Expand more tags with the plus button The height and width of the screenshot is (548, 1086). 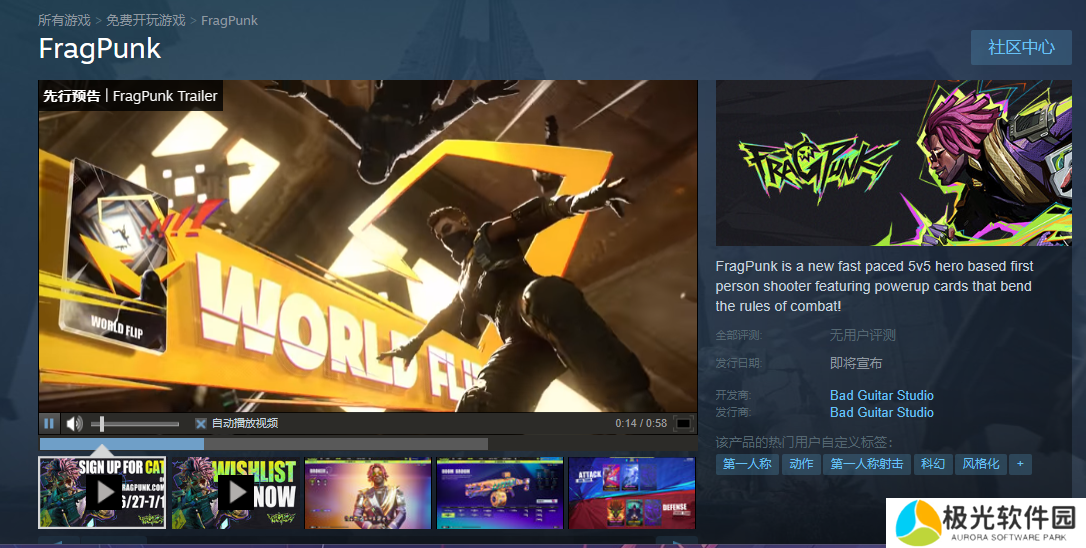(x=1019, y=464)
